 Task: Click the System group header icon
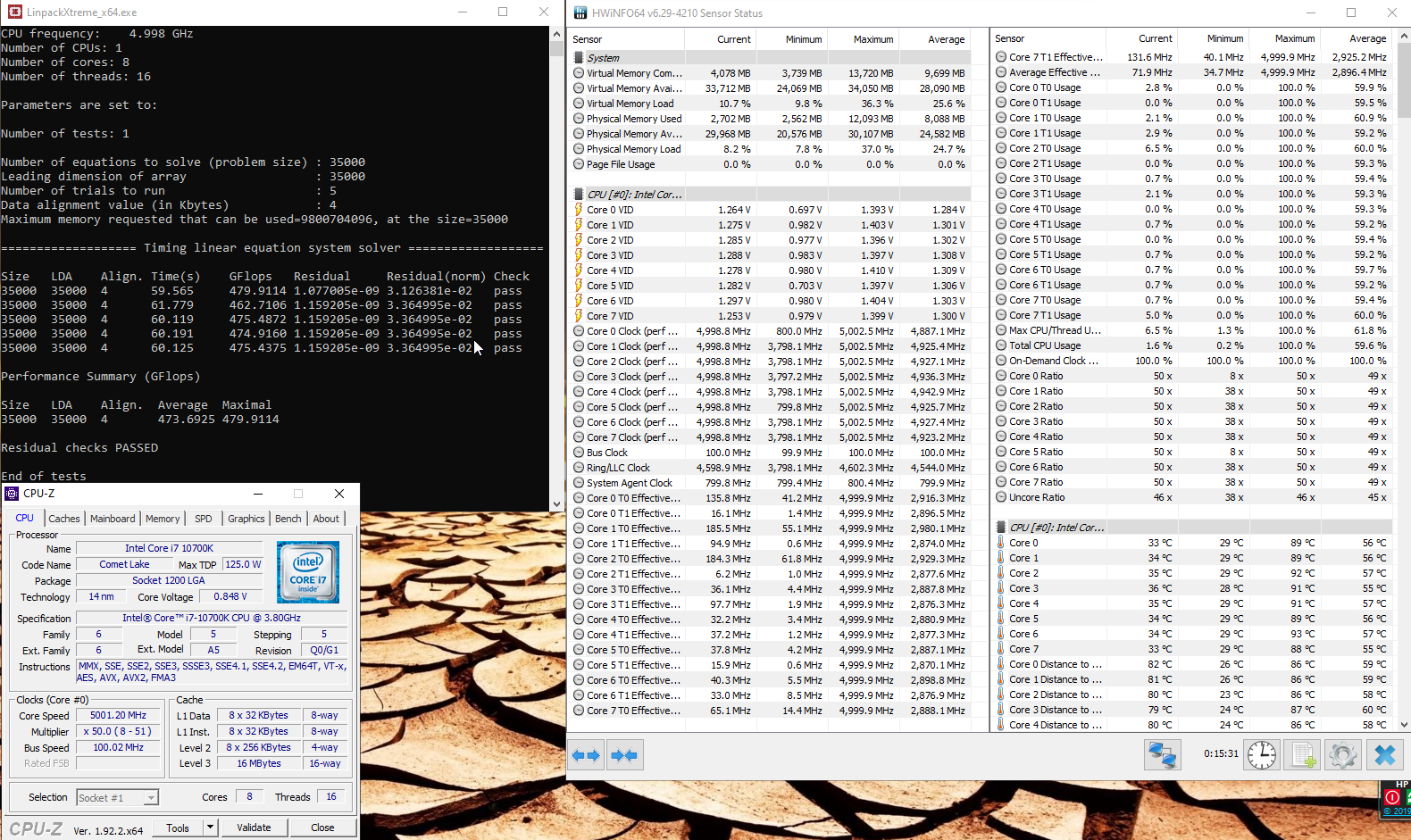point(579,58)
